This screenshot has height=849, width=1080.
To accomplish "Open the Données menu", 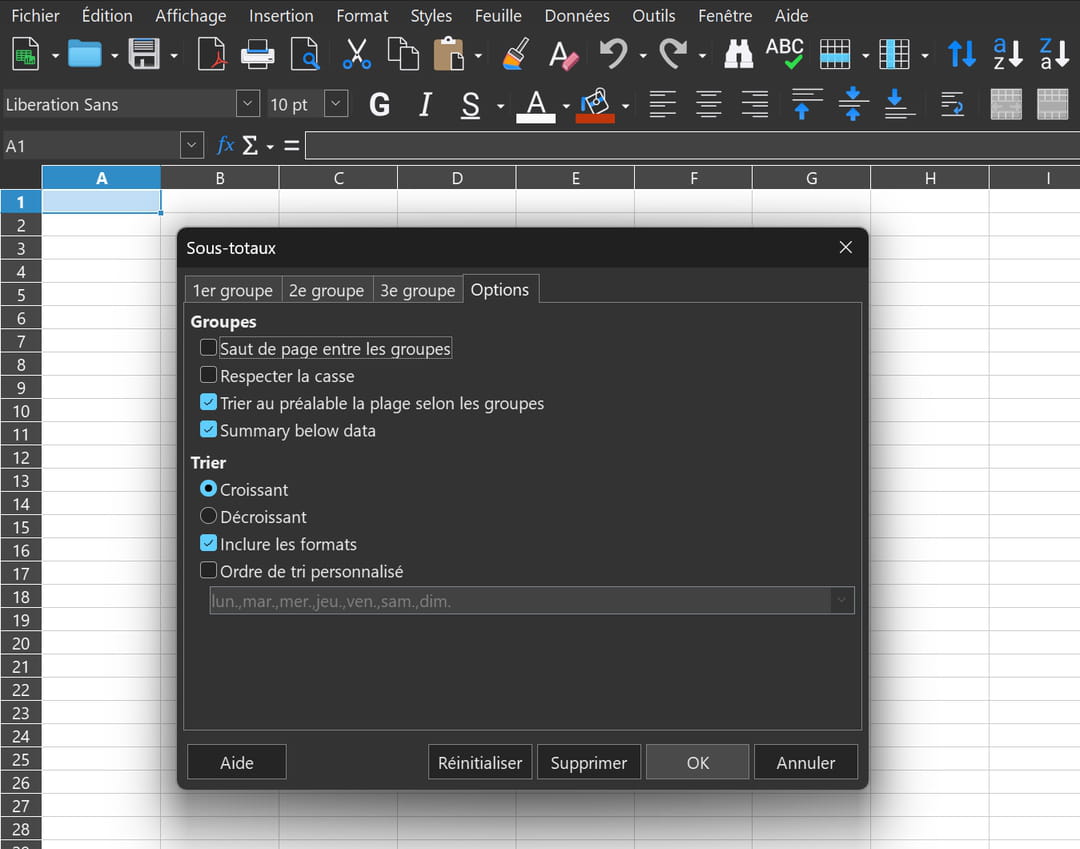I will [577, 16].
